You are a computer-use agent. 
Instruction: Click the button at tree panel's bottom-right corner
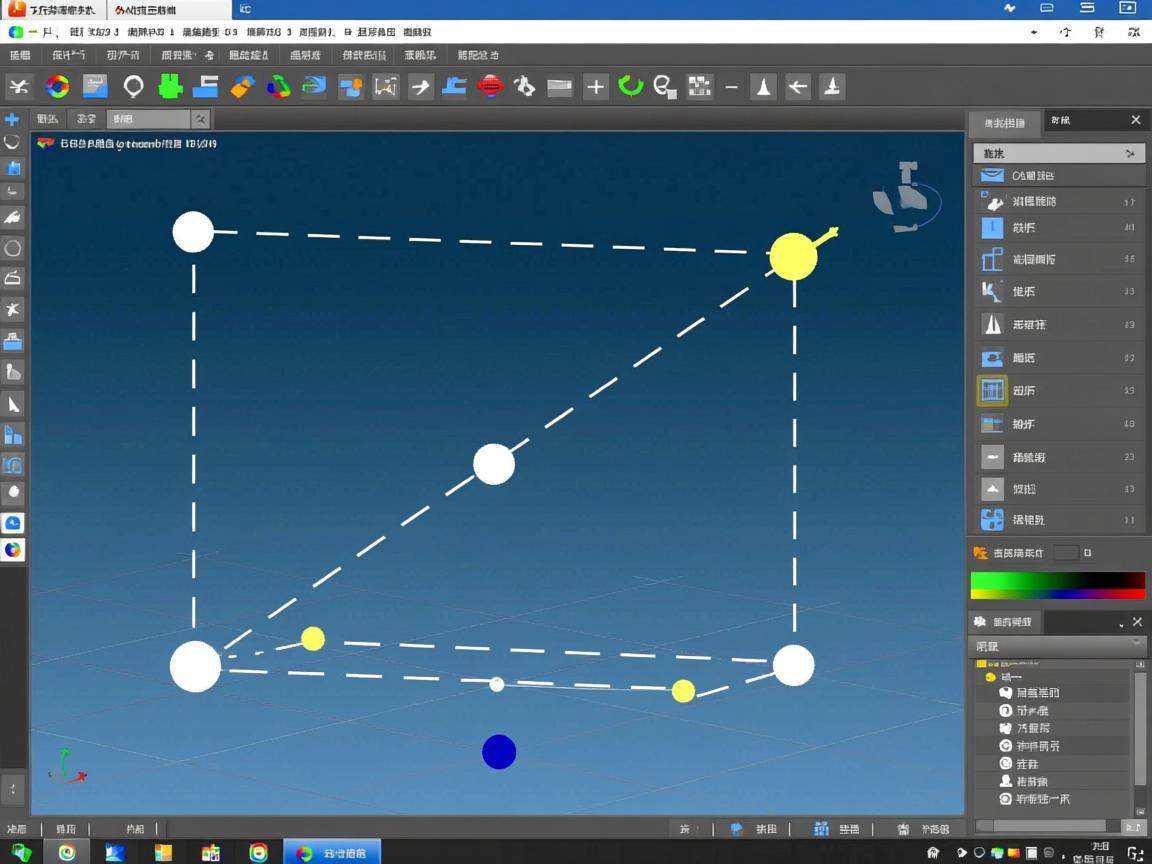tap(1132, 826)
